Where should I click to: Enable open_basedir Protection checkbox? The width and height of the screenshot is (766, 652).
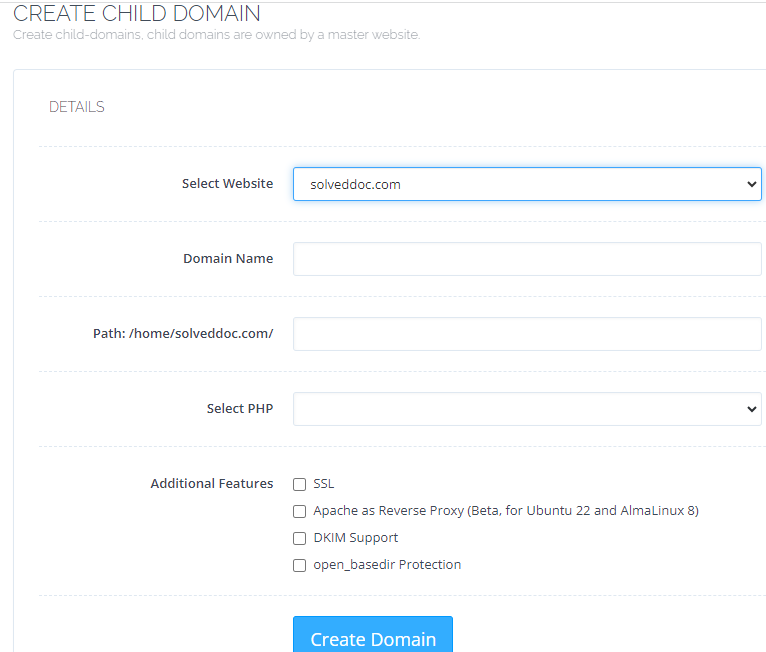tap(299, 566)
